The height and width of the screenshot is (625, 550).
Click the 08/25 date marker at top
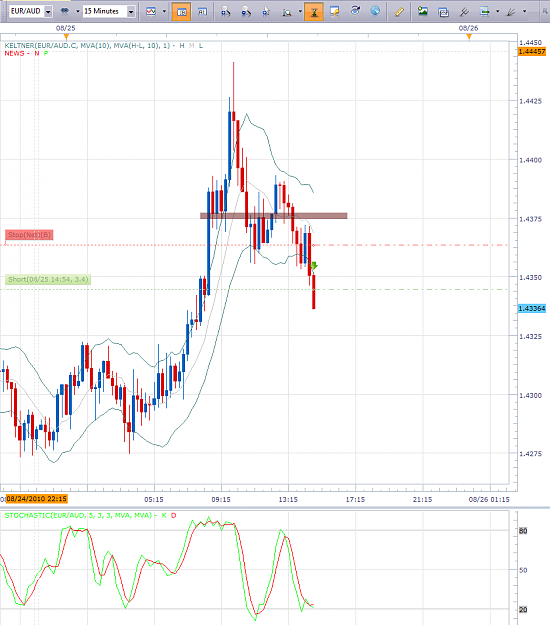click(x=65, y=28)
